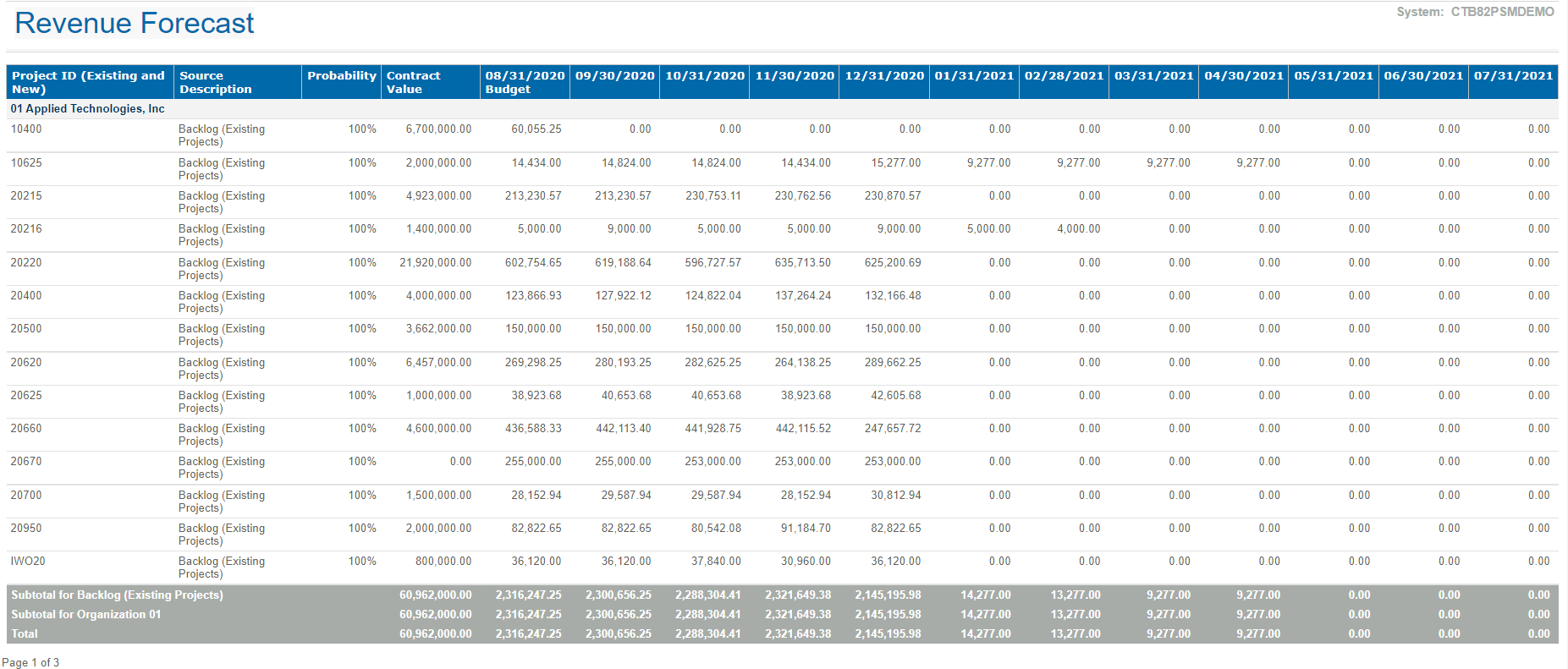
Task: Select the Contract Value column header
Action: point(413,82)
